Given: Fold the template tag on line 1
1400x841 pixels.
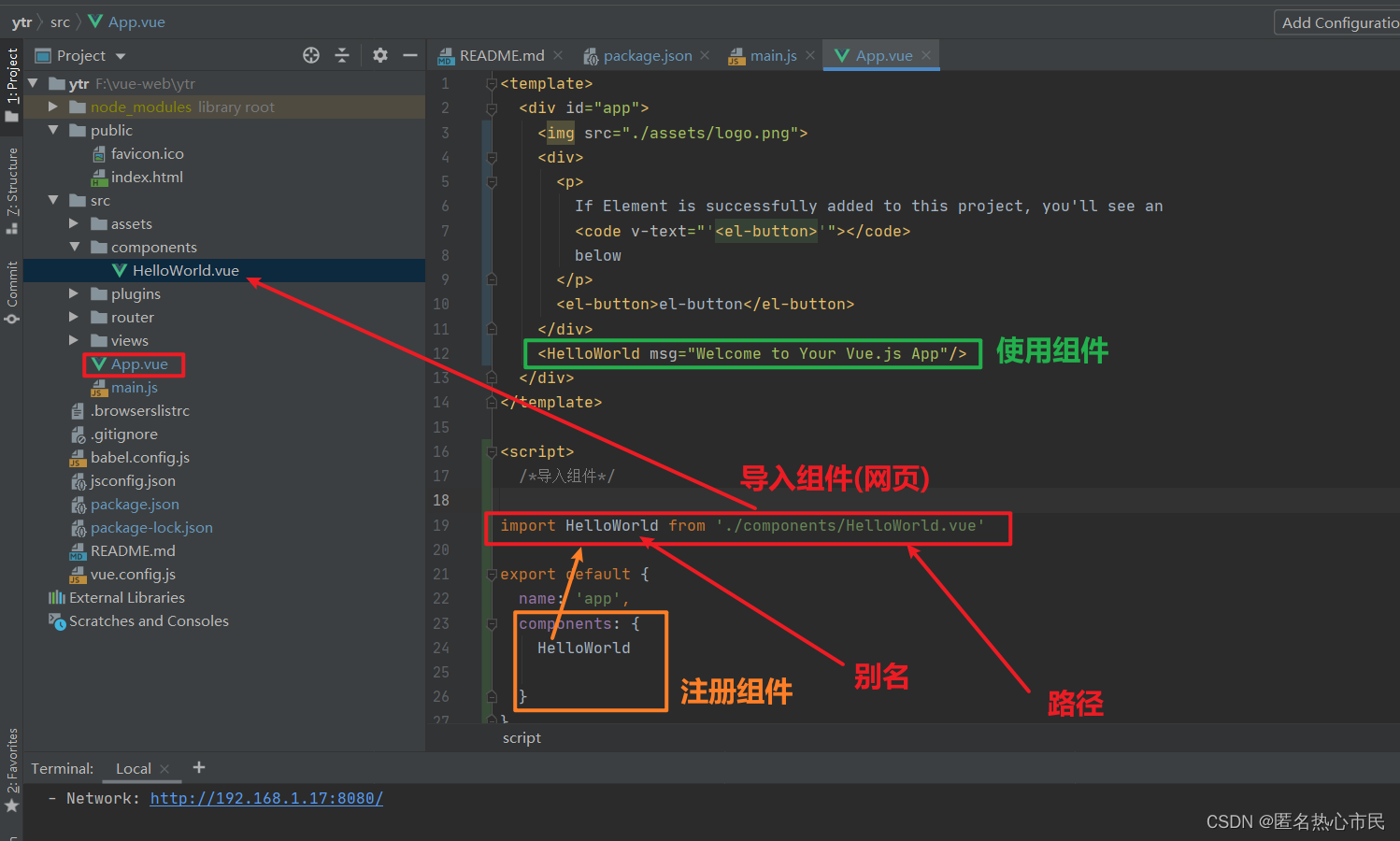Looking at the screenshot, I should click(492, 84).
